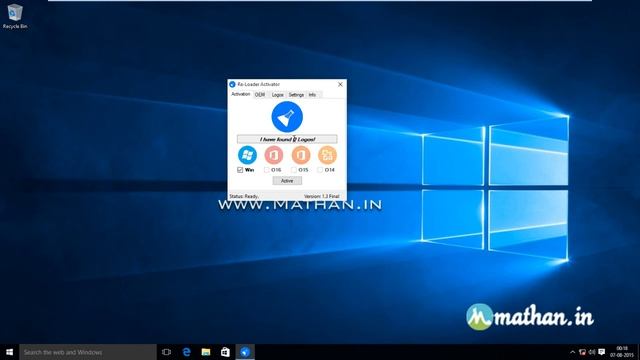Click the 'Search the web and Windows' box
Image resolution: width=640 pixels, height=360 pixels.
(88, 352)
